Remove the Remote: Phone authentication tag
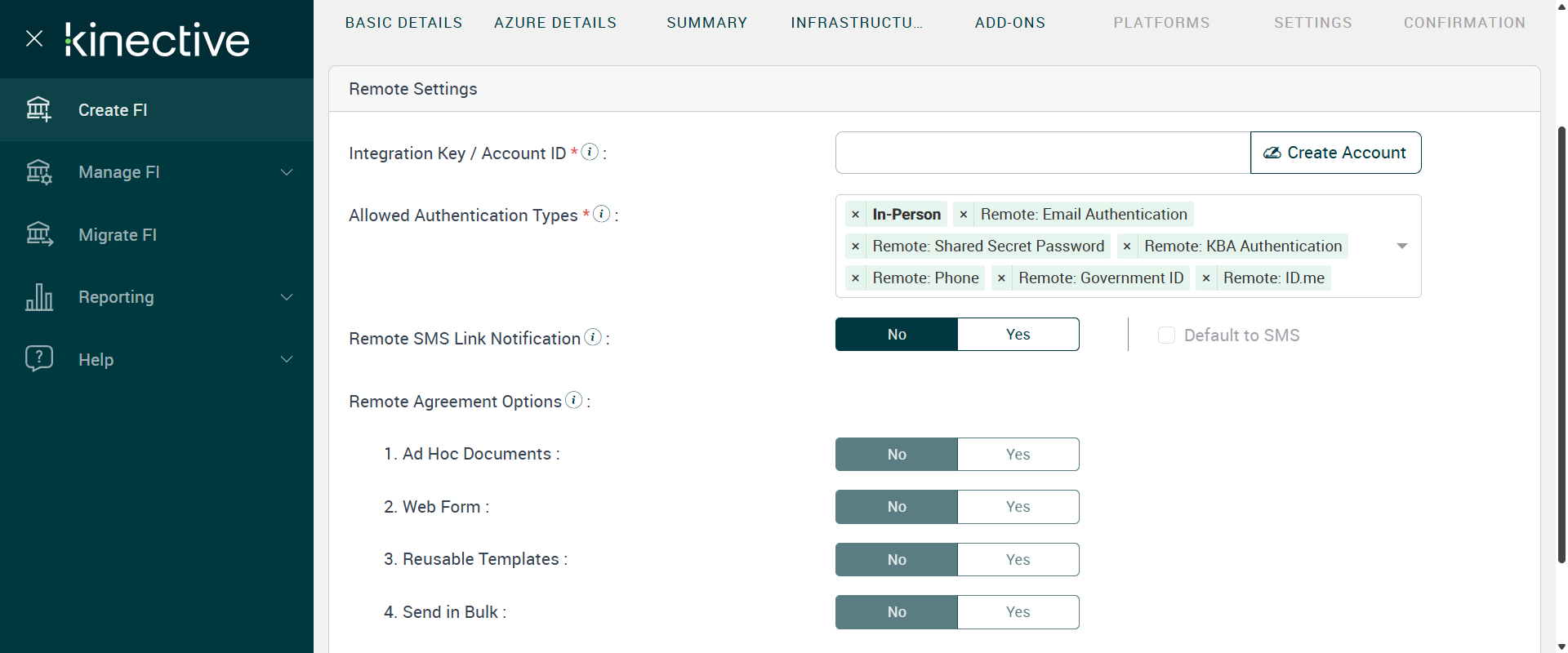 point(855,278)
